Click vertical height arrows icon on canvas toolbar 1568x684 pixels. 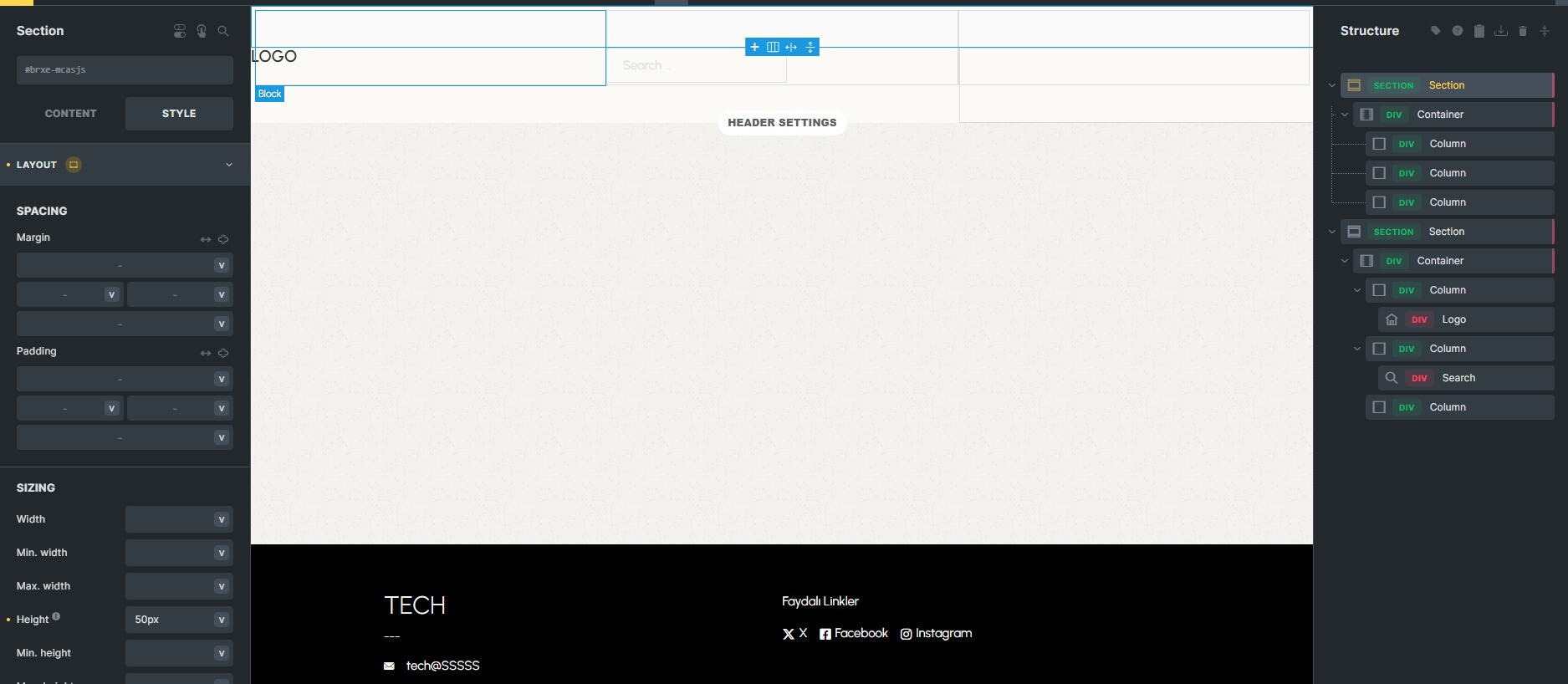tap(810, 47)
